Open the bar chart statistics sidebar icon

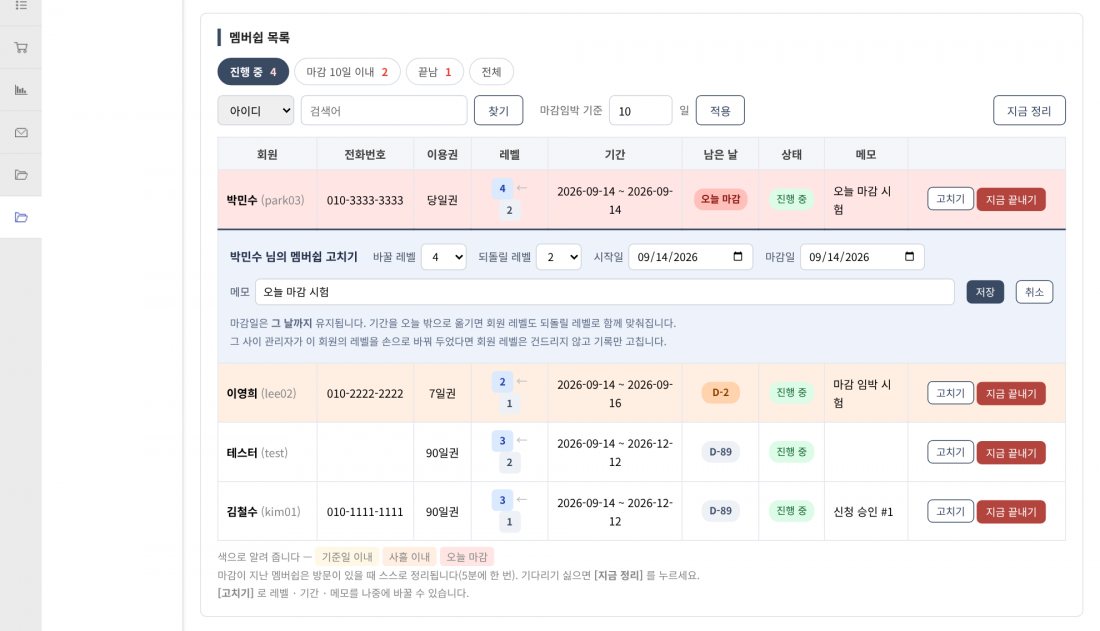coord(21,90)
